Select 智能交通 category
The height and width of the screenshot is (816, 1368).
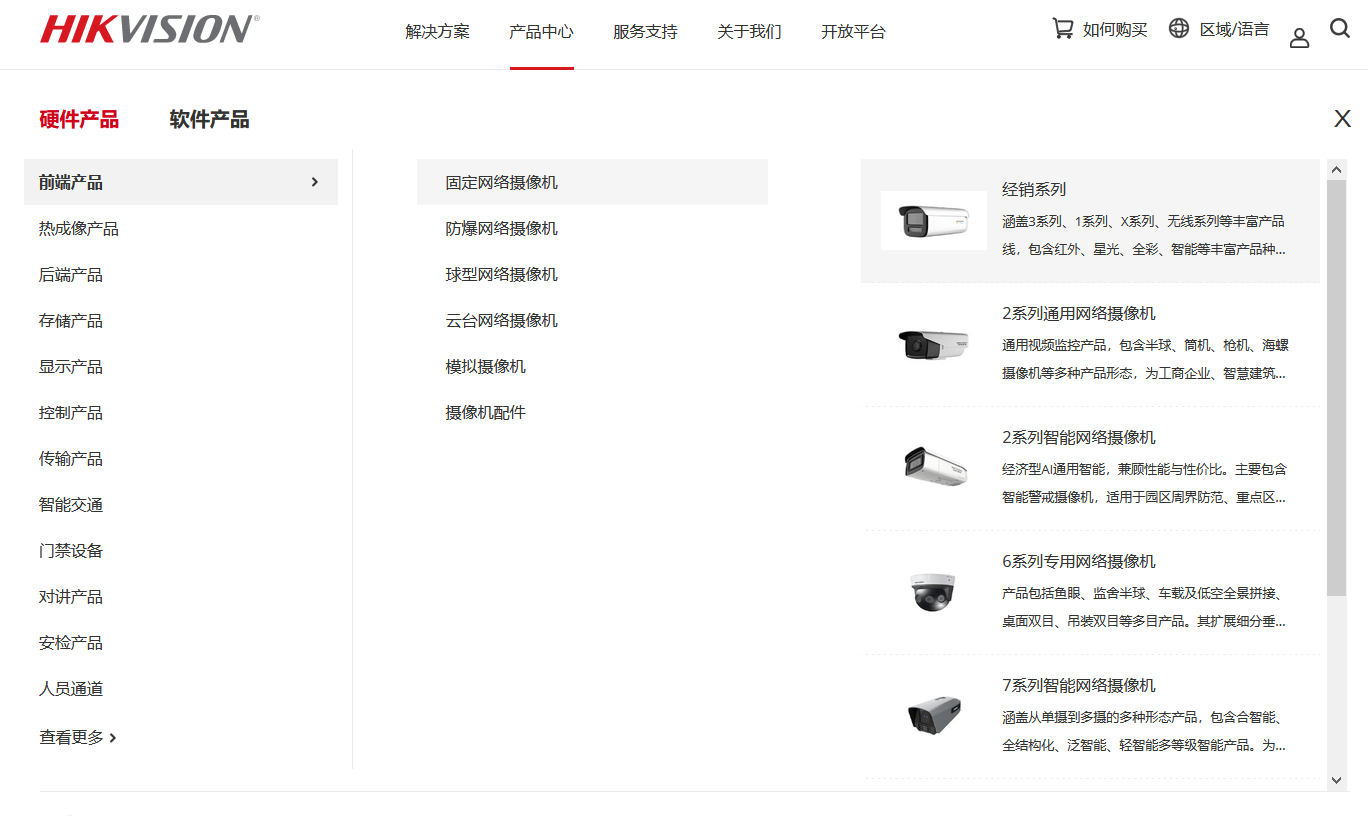coord(71,505)
